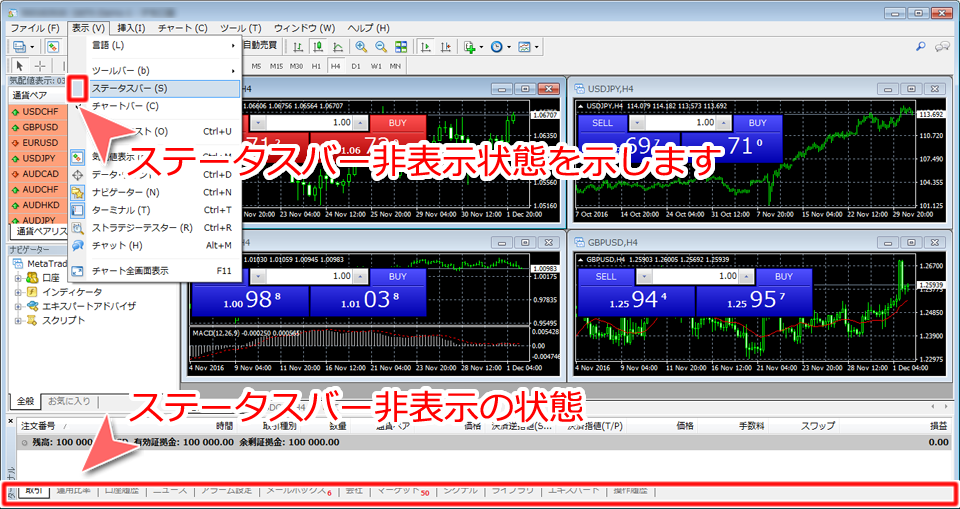This screenshot has height=509, width=960.
Task: Open the ツール (T) menu
Action: click(x=241, y=28)
